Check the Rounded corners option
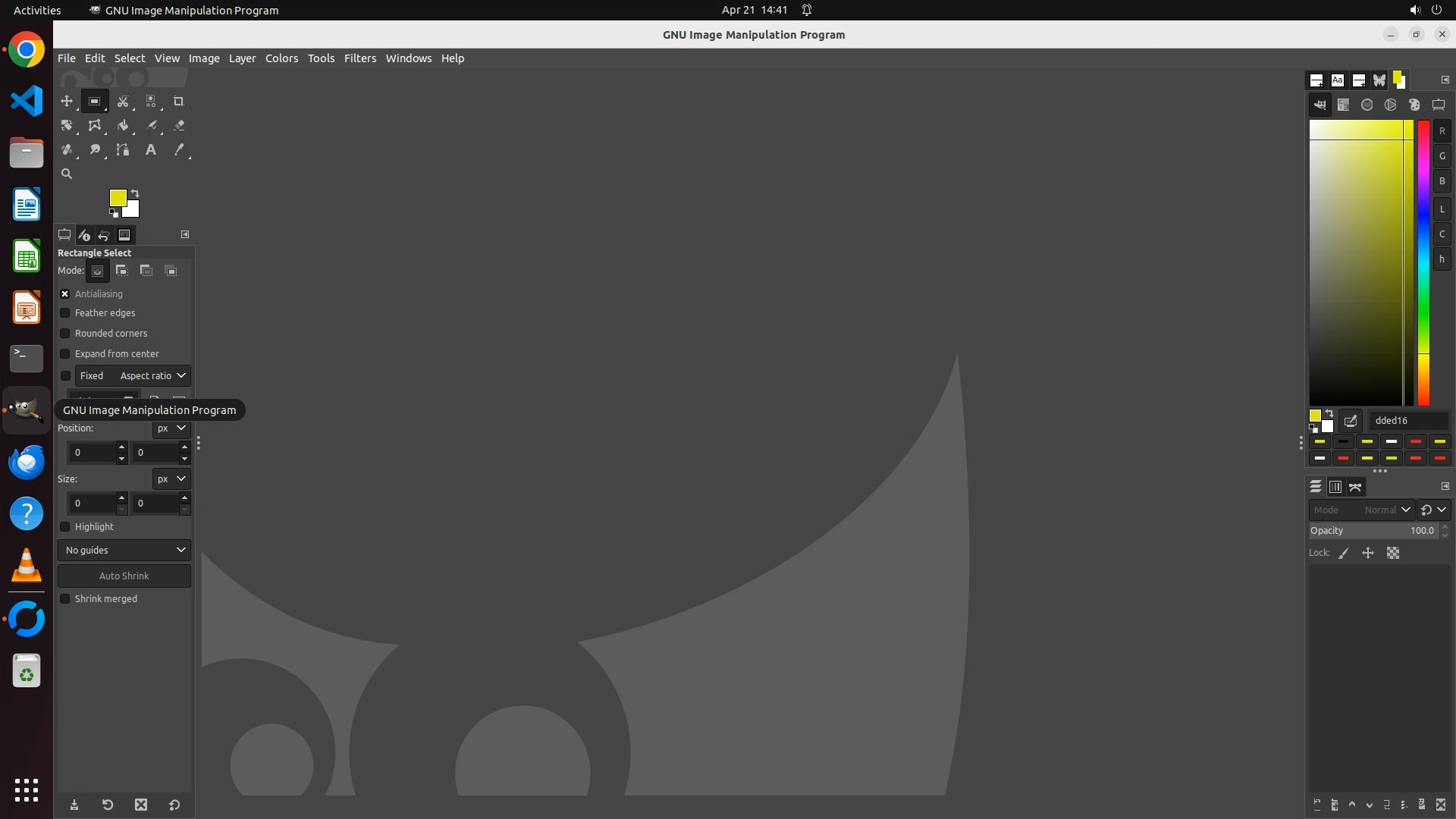This screenshot has height=819, width=1456. [x=65, y=333]
